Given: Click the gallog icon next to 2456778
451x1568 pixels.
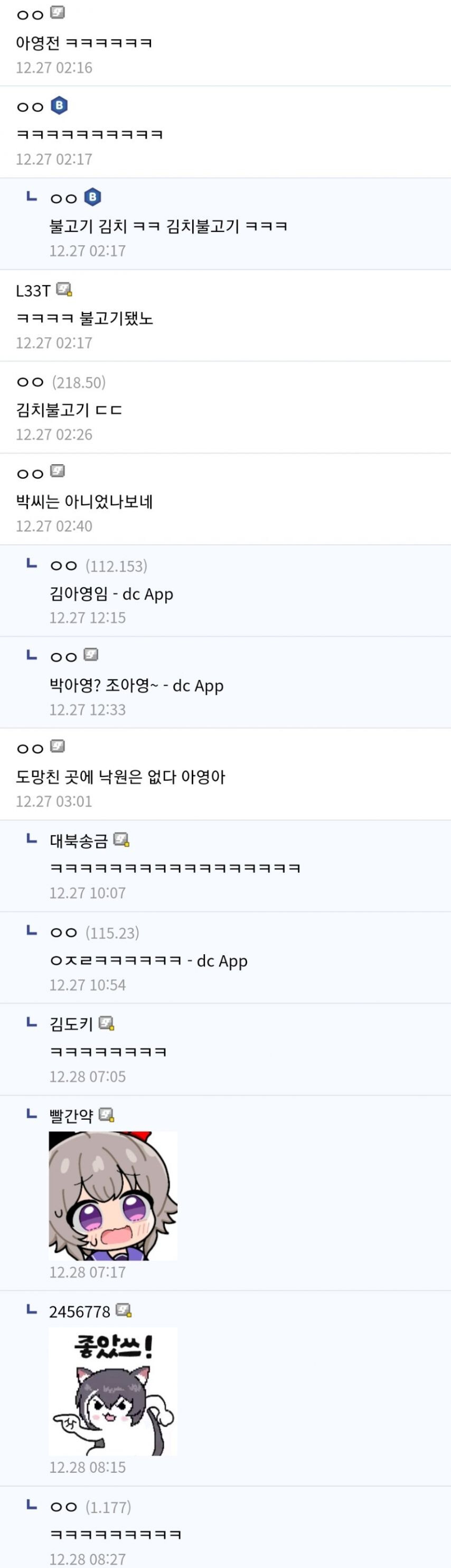Looking at the screenshot, I should (124, 1311).
